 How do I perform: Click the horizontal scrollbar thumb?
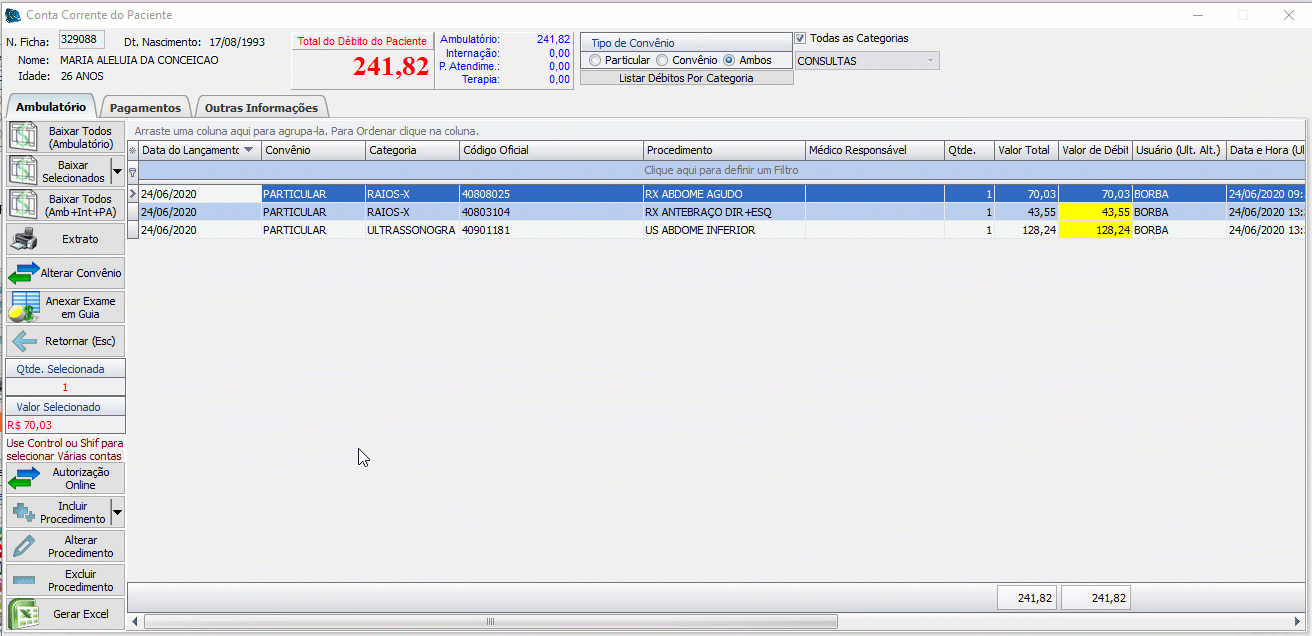(490, 622)
